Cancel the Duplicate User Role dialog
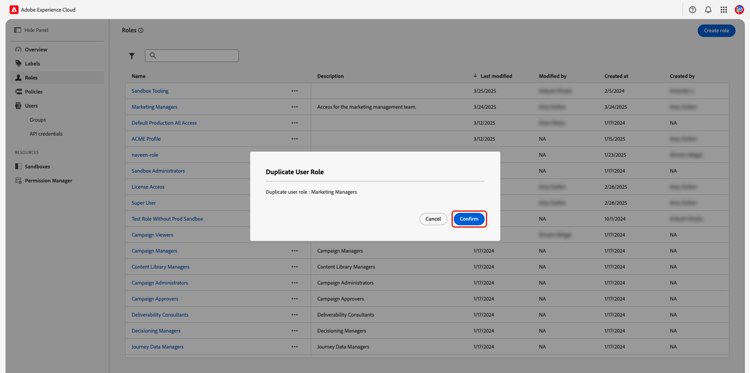This screenshot has height=373, width=750. point(433,219)
